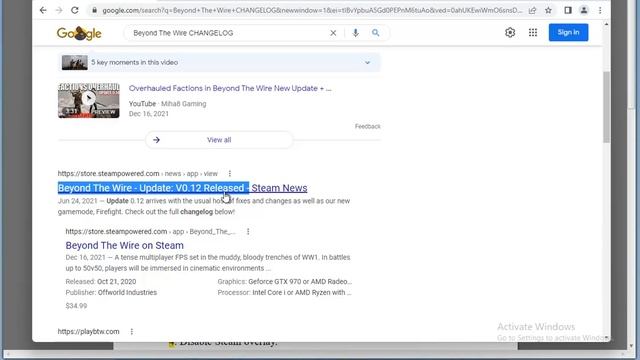Reload the page with the refresh icon
This screenshot has height=360, width=640.
(x=75, y=10)
